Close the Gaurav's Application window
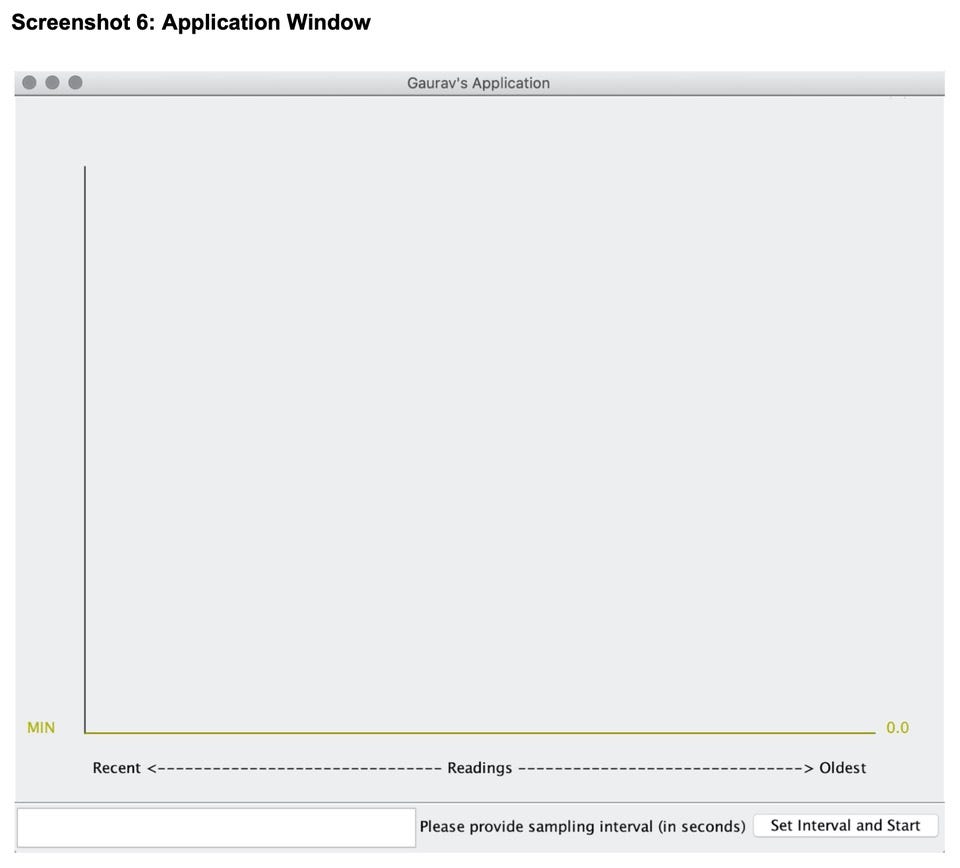Screen dimensions: 960x868 29,82
